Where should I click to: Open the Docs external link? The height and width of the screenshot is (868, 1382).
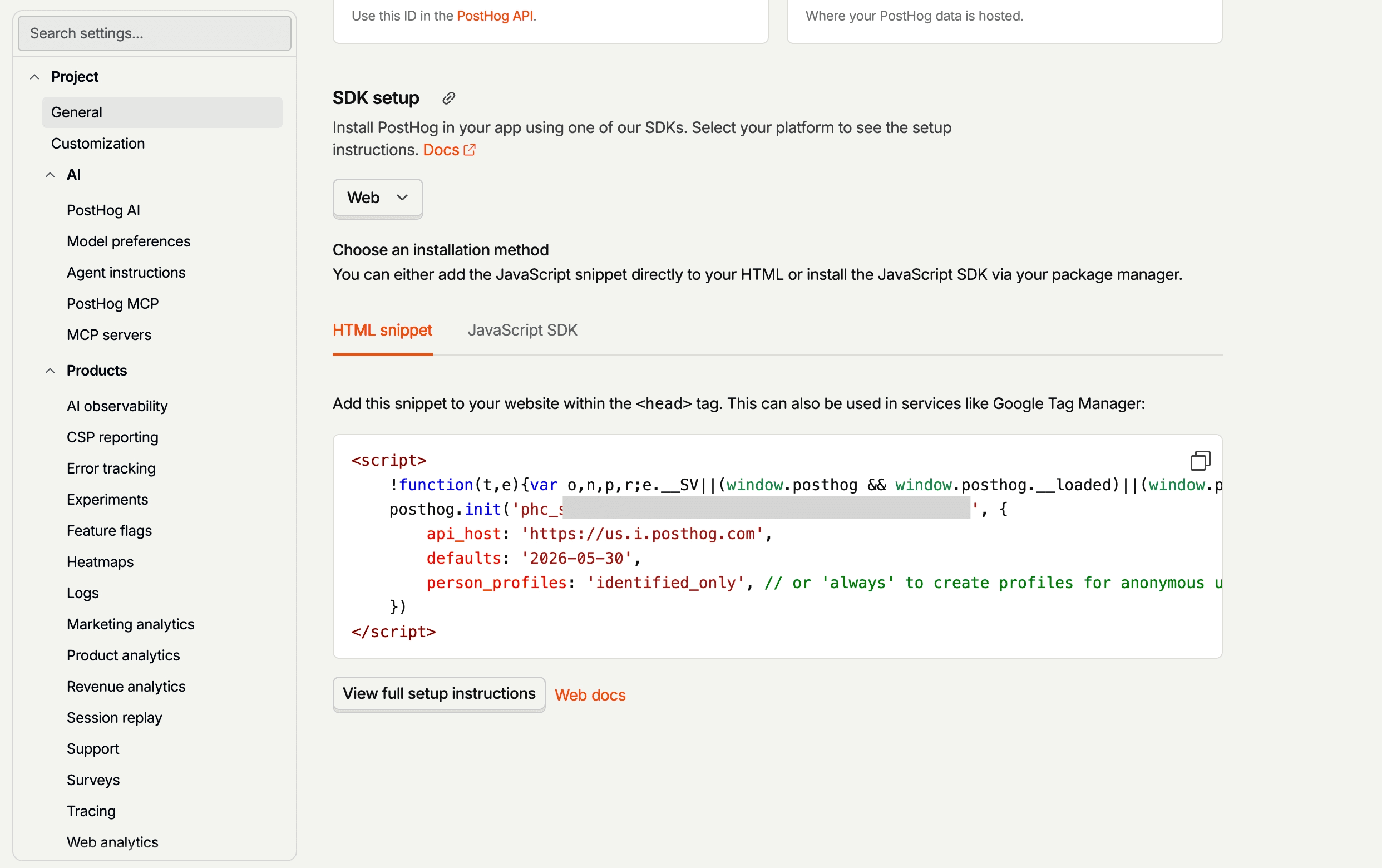450,150
